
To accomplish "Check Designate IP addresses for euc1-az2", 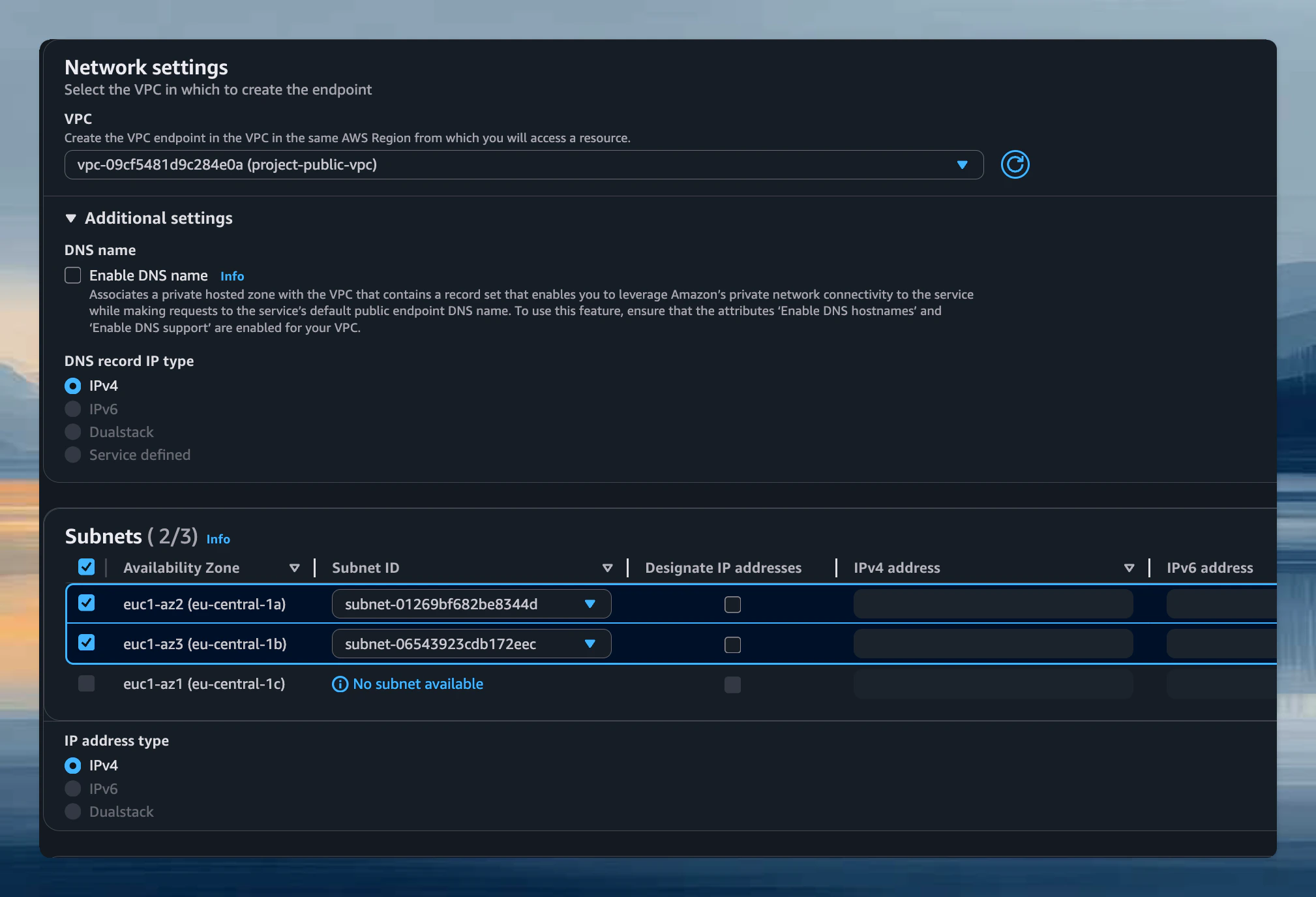I will (732, 605).
